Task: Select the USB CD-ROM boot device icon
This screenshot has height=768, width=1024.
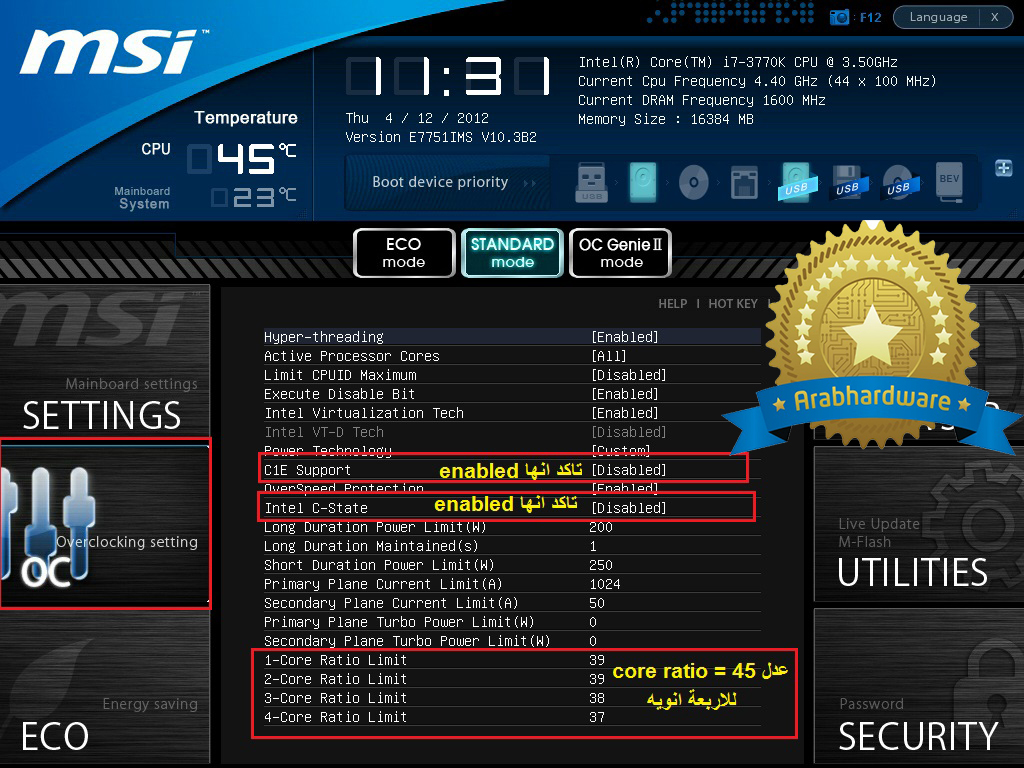Action: 899,182
